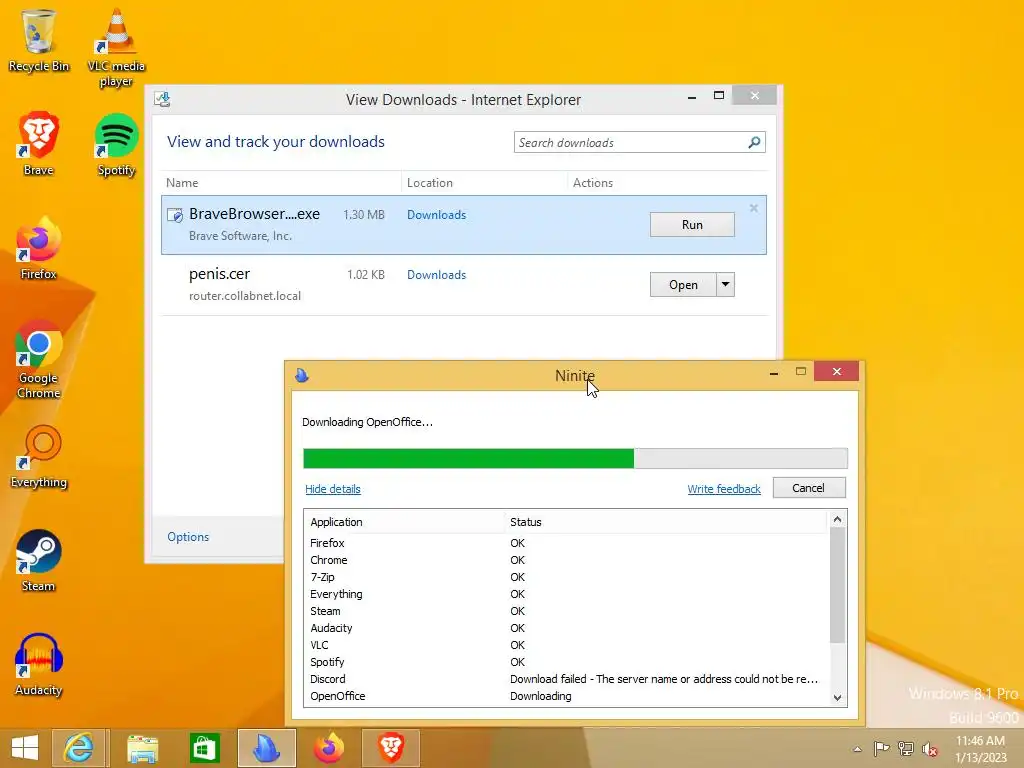Select the Google Chrome desktop shortcut
The width and height of the screenshot is (1024, 768).
39,359
